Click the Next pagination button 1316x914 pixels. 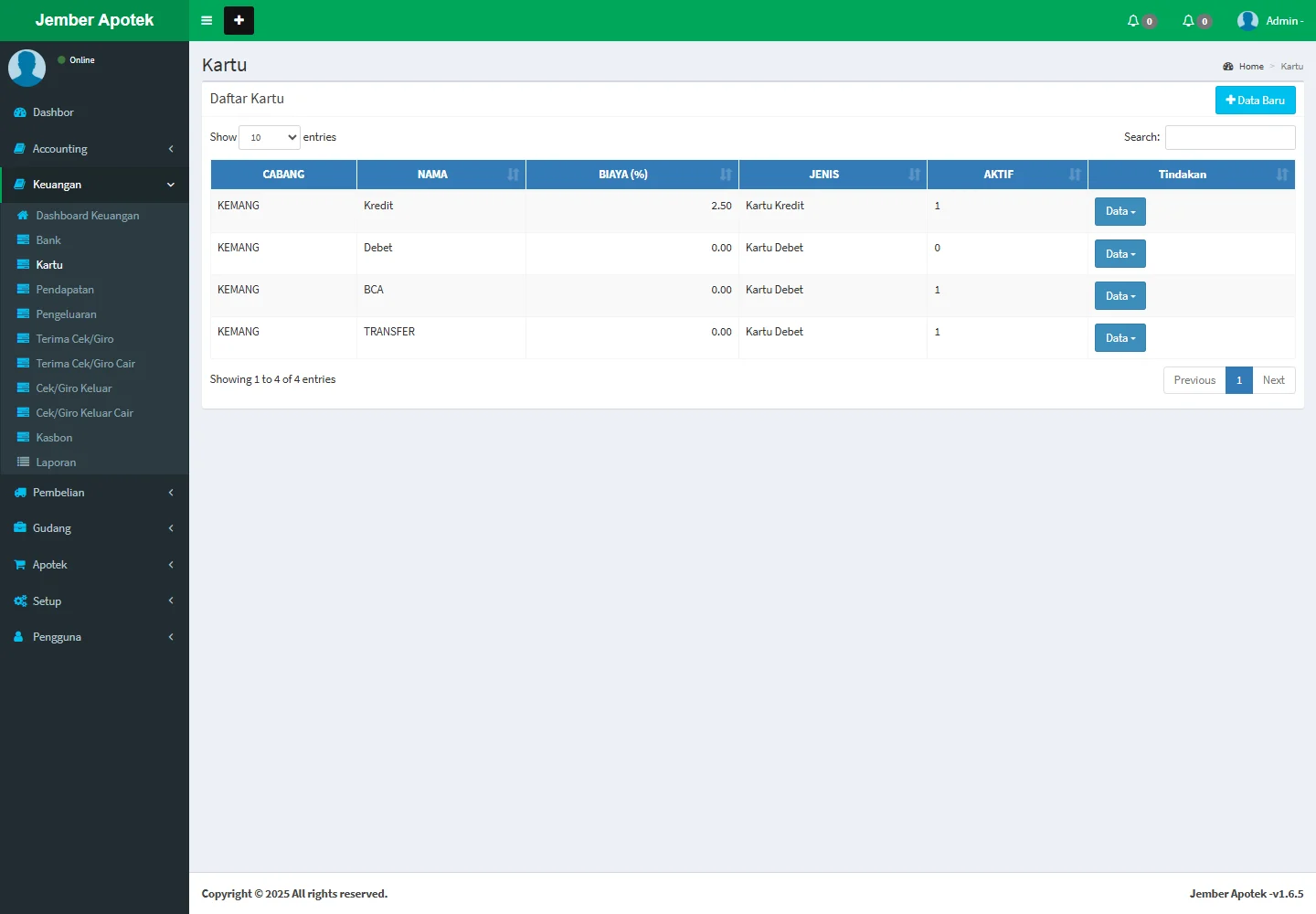pyautogui.click(x=1273, y=380)
